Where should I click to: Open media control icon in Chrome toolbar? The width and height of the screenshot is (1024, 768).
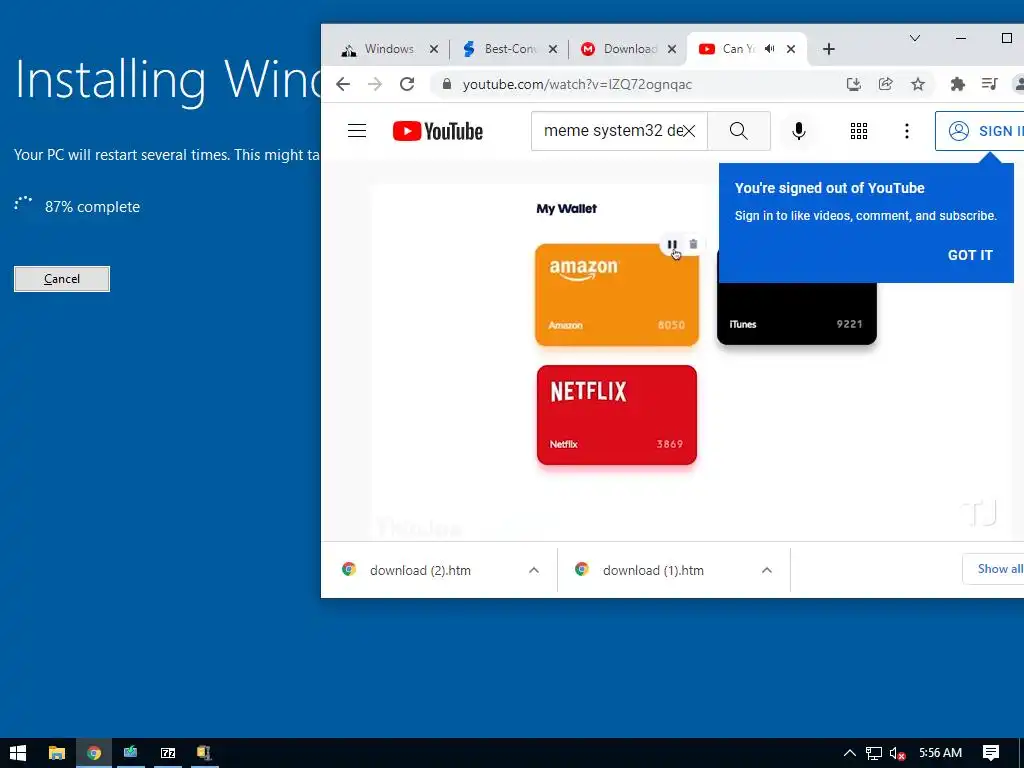989,84
